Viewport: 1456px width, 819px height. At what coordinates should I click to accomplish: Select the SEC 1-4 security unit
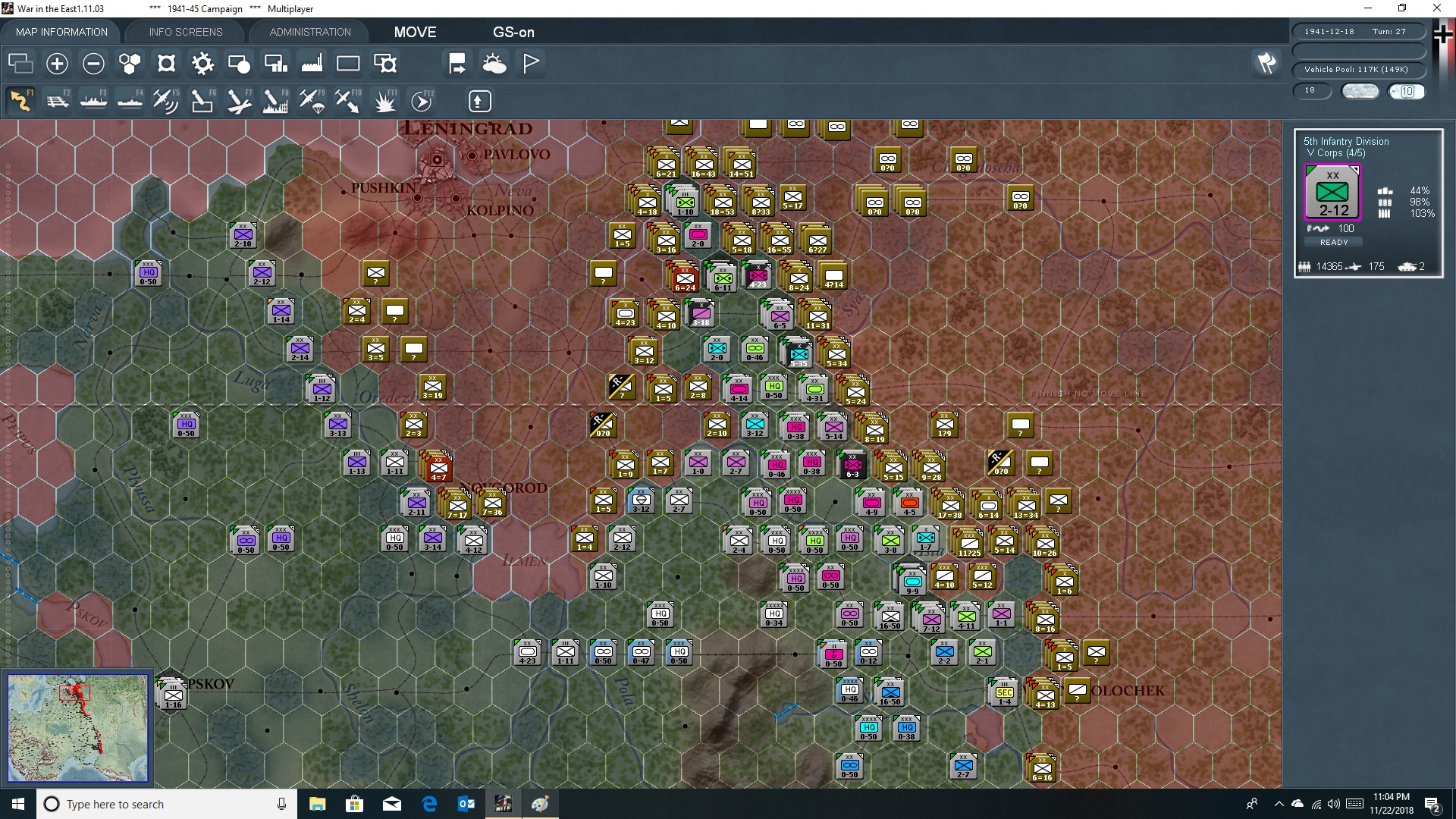pyautogui.click(x=1004, y=692)
